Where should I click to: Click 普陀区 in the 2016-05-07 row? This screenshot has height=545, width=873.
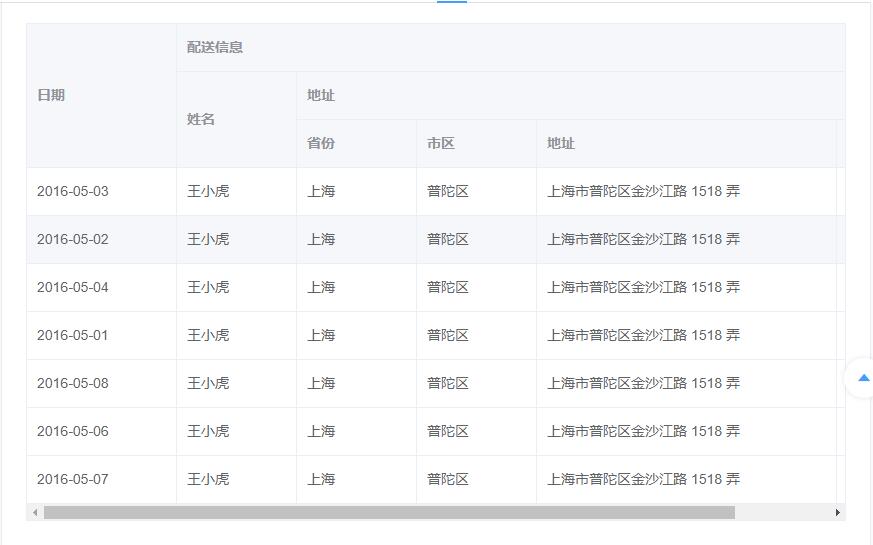point(448,479)
